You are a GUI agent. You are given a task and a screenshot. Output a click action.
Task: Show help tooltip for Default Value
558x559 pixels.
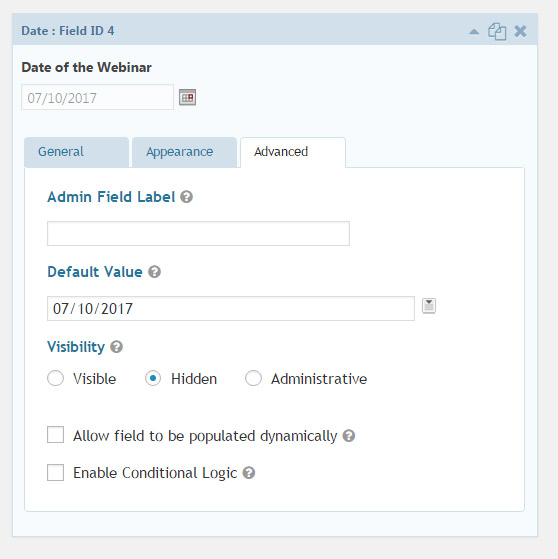tap(154, 272)
